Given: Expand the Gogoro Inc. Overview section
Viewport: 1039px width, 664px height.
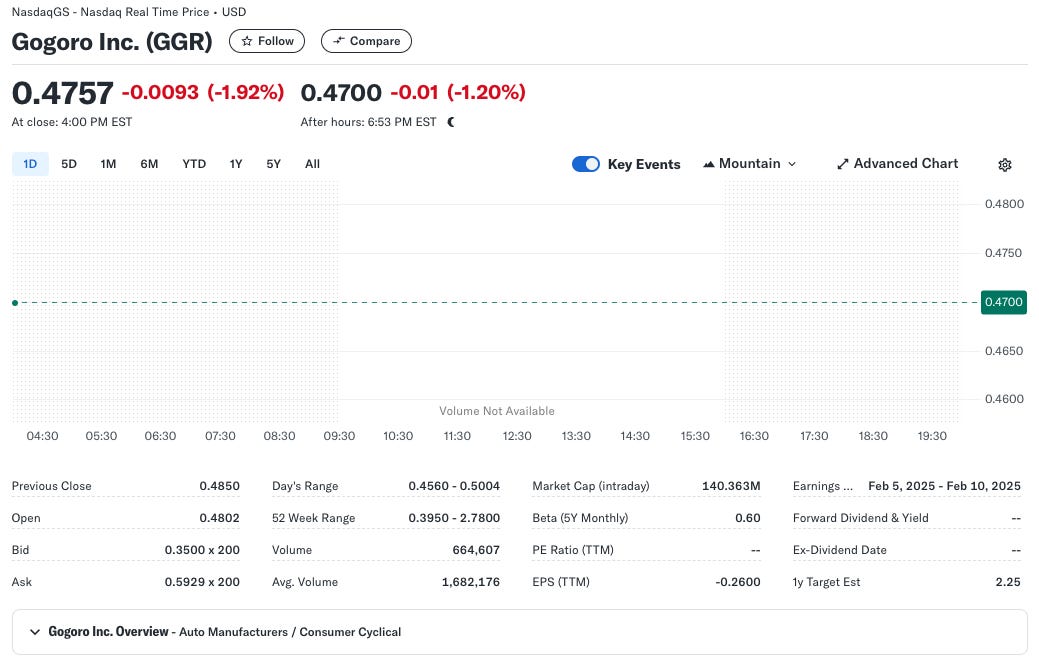Looking at the screenshot, I should [520, 632].
